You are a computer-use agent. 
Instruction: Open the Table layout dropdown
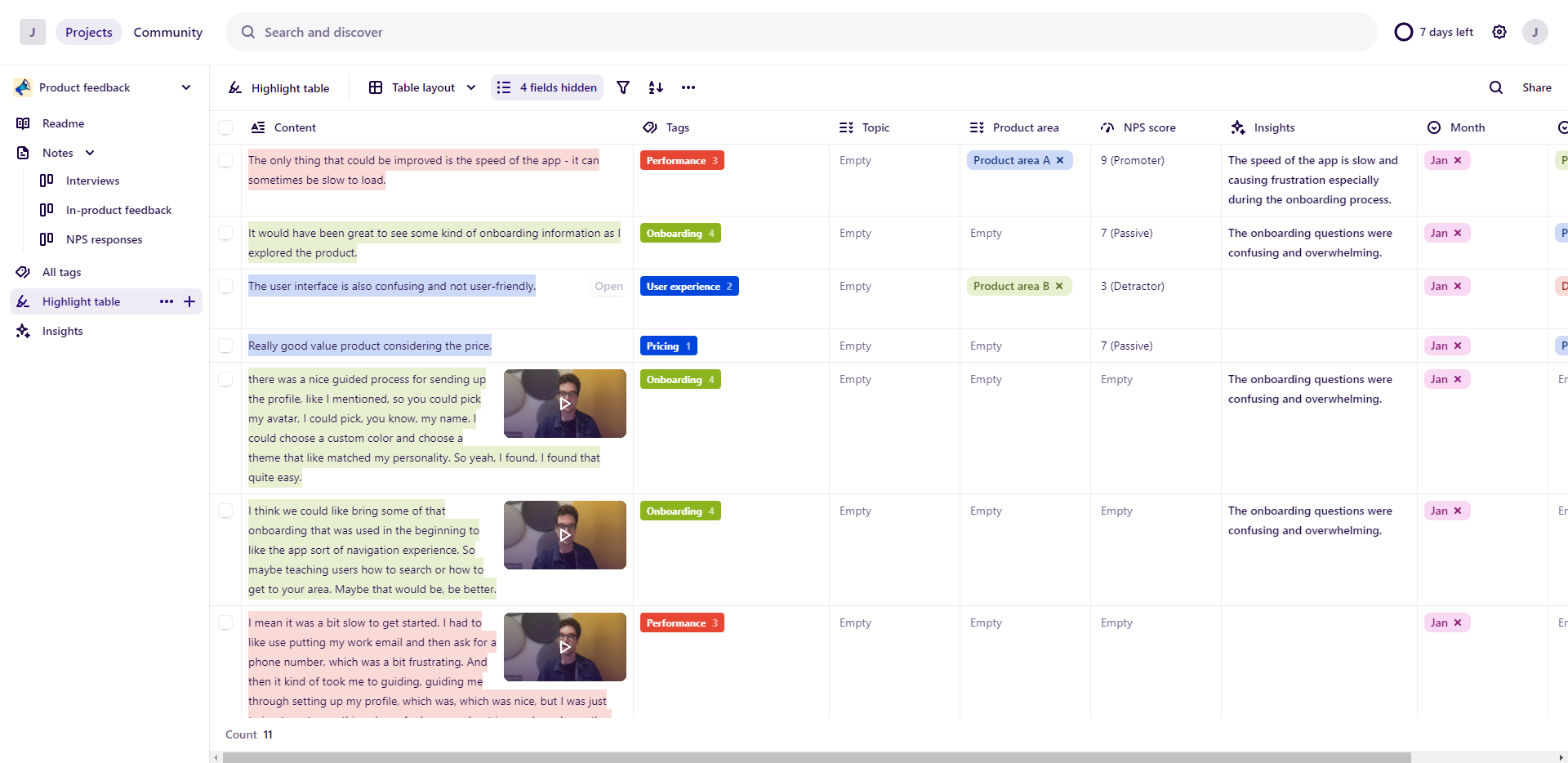[422, 87]
